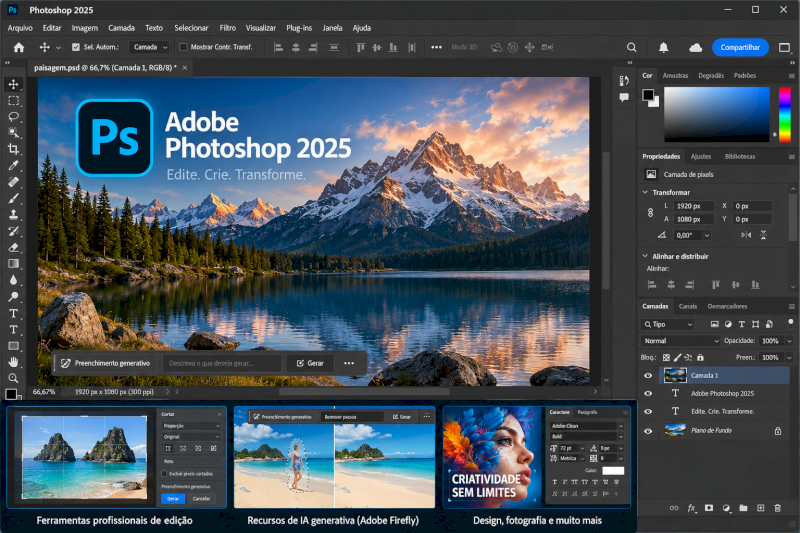This screenshot has width=800, height=533.
Task: Open the Normal blend mode dropdown
Action: click(680, 341)
